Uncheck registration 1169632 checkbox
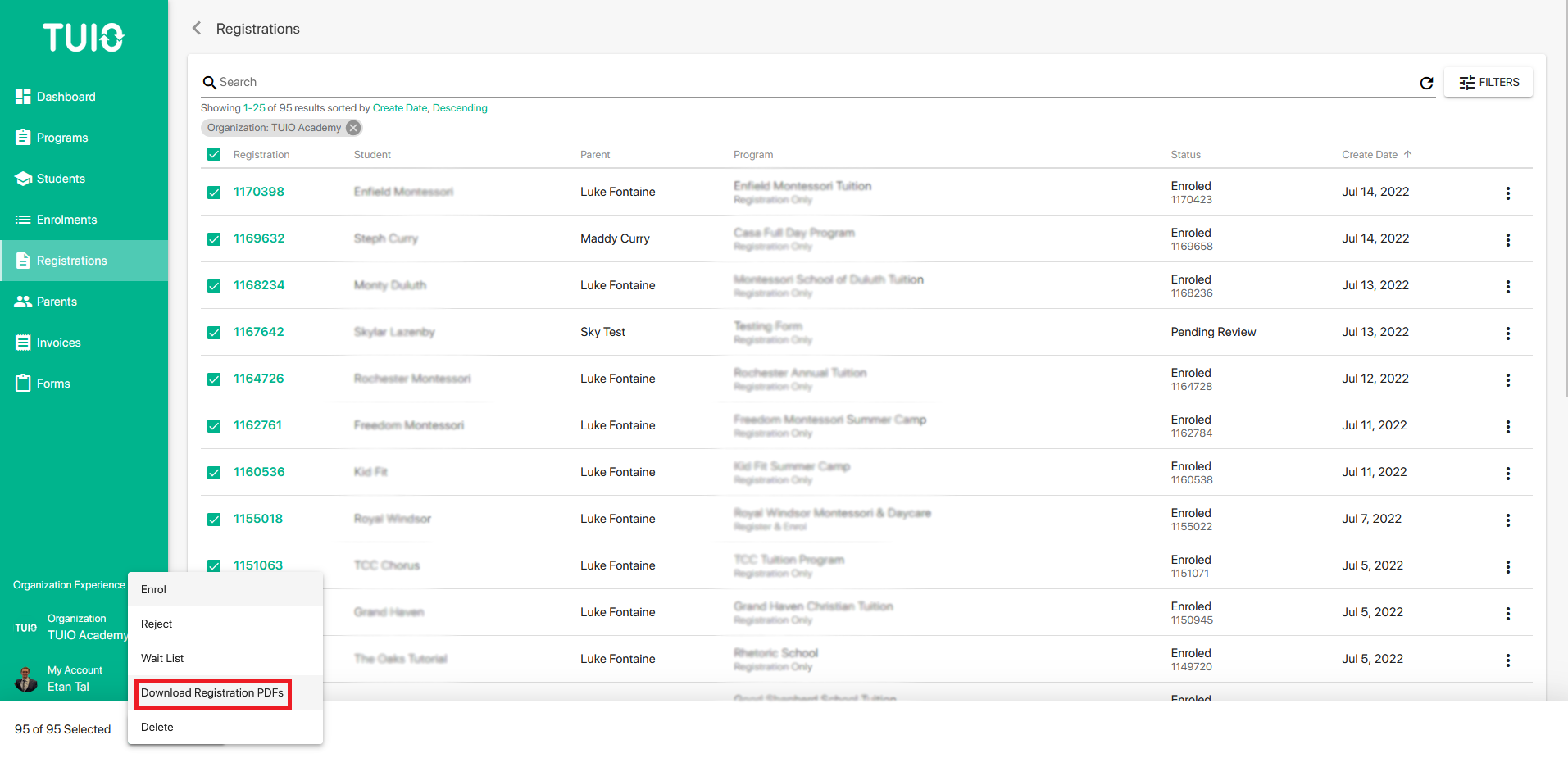This screenshot has width=1568, height=758. [x=214, y=238]
